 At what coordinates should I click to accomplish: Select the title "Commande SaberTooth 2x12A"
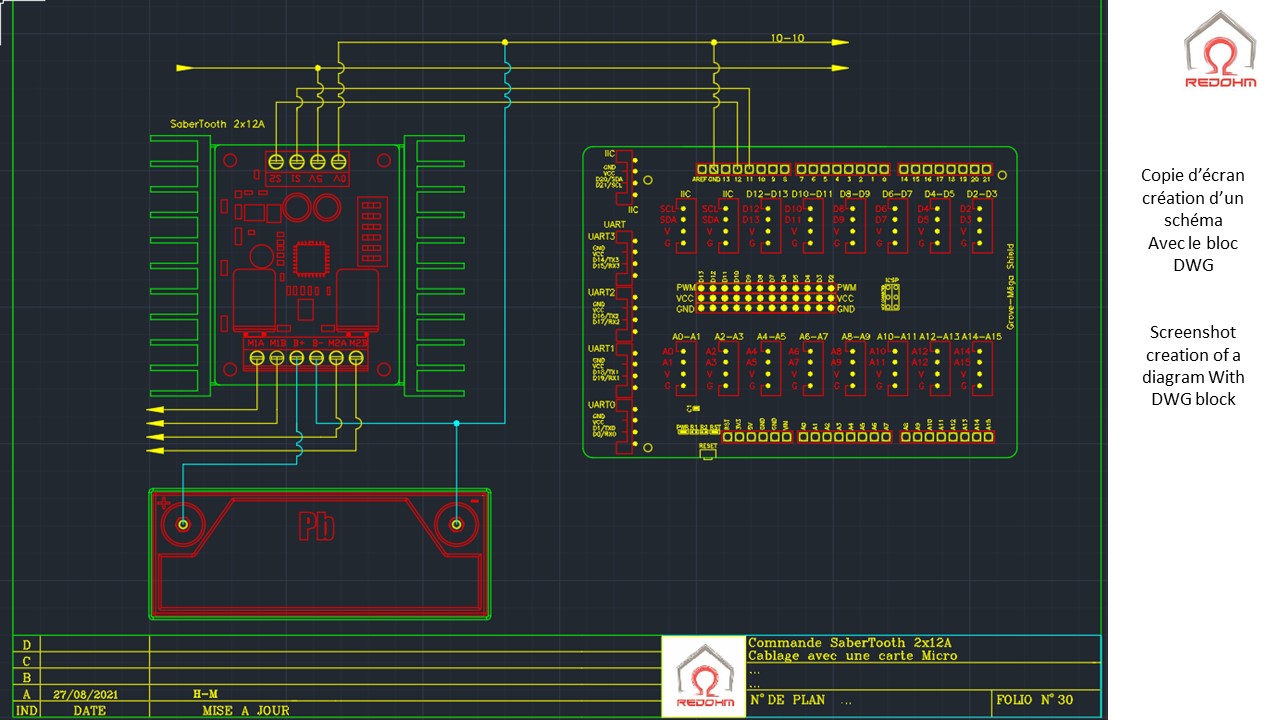point(849,643)
